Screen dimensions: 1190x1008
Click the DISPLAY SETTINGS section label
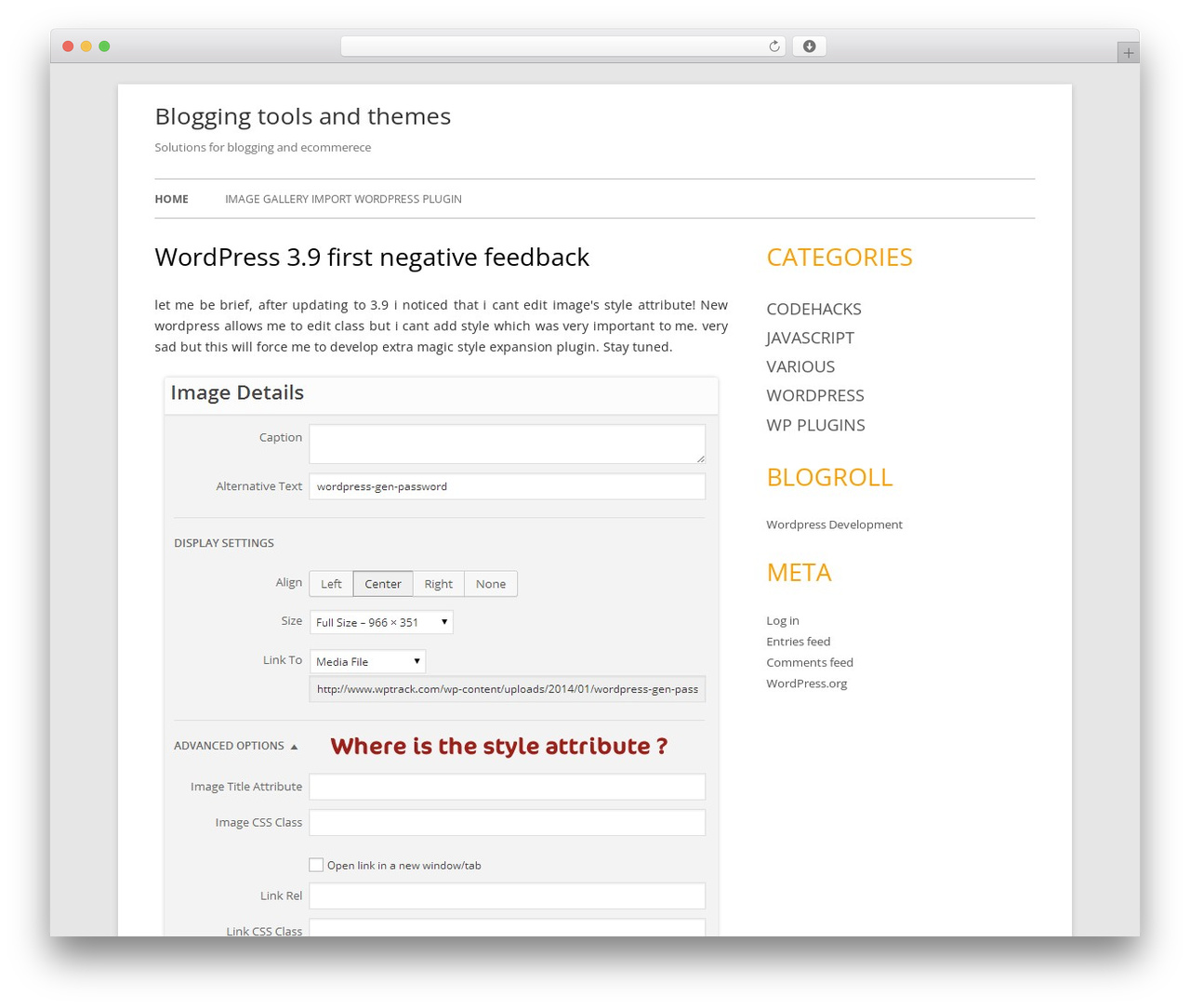coord(224,543)
